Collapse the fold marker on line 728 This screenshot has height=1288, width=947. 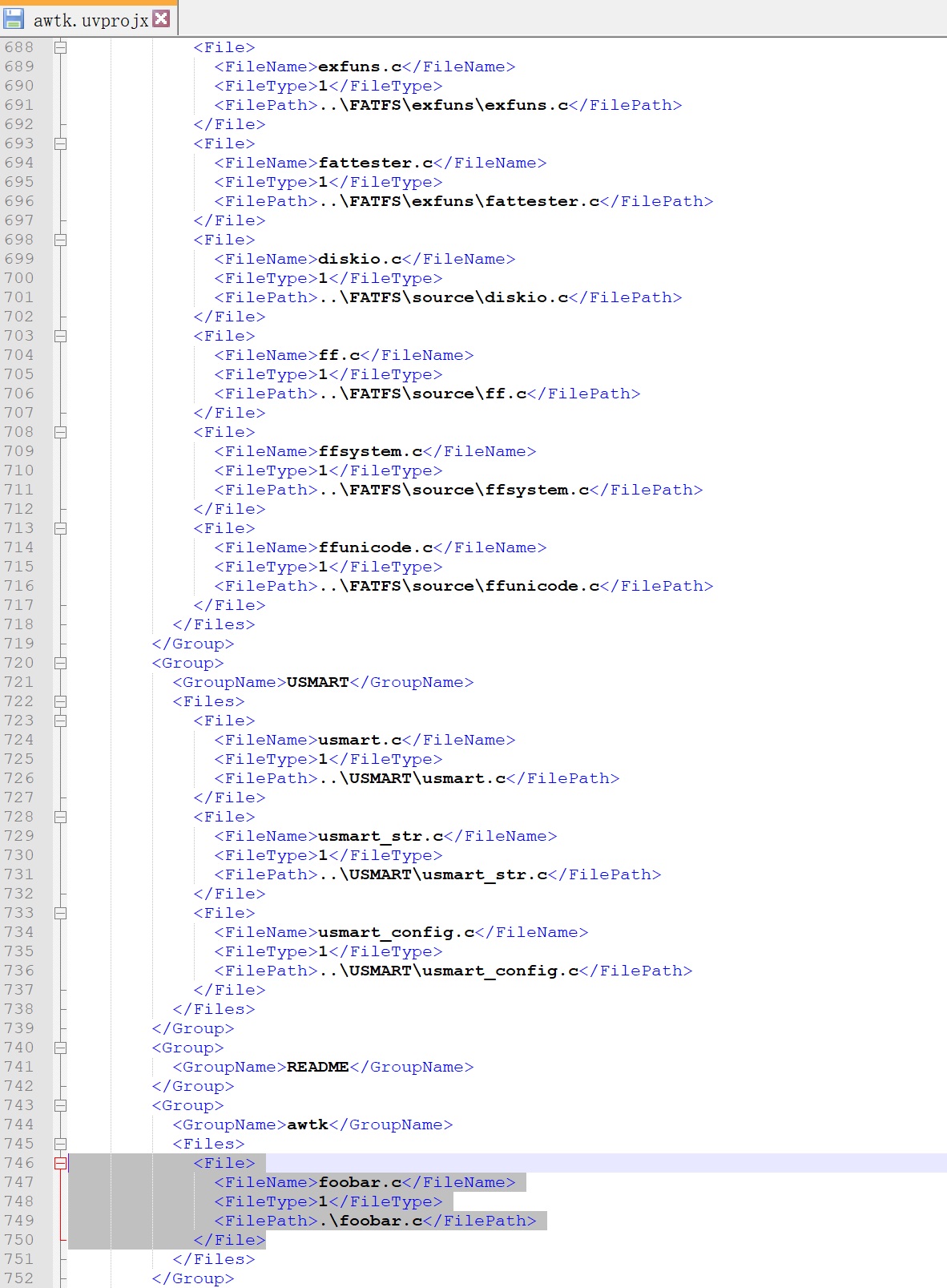click(x=60, y=817)
